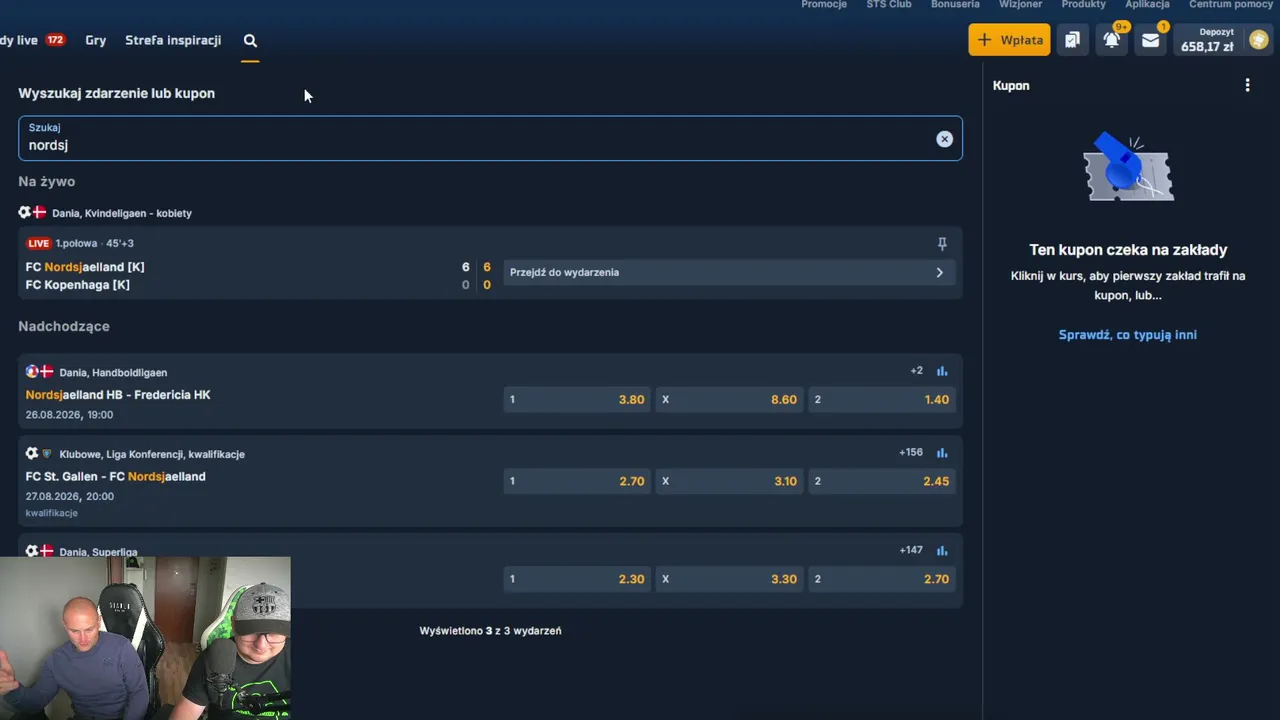The height and width of the screenshot is (720, 1280).
Task: Open statistics icon for Nordsjaelland HB - Fredericia HK
Action: tap(942, 371)
